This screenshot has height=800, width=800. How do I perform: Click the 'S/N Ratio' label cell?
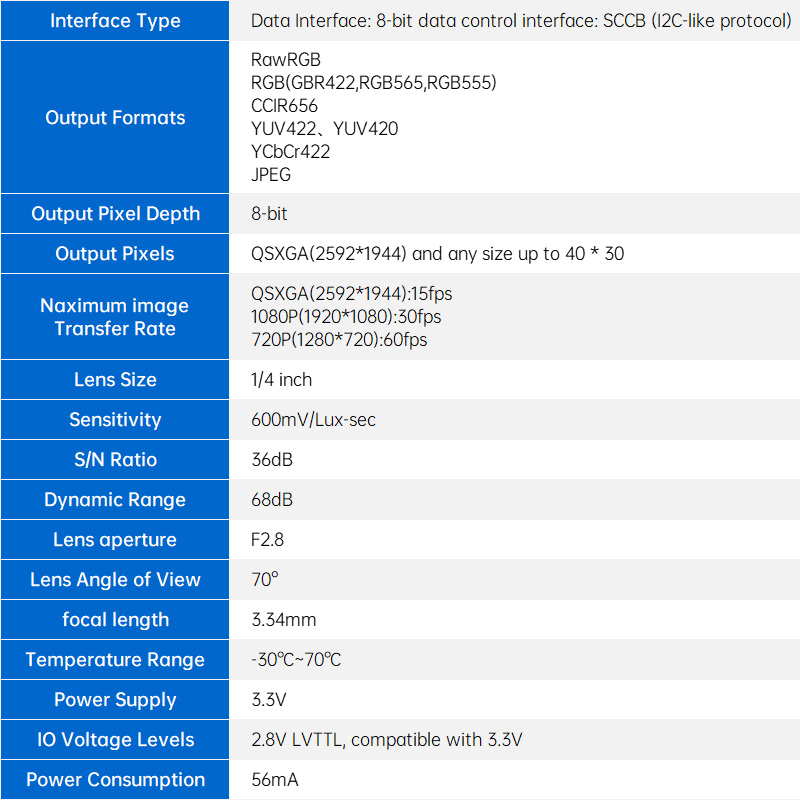pos(115,460)
